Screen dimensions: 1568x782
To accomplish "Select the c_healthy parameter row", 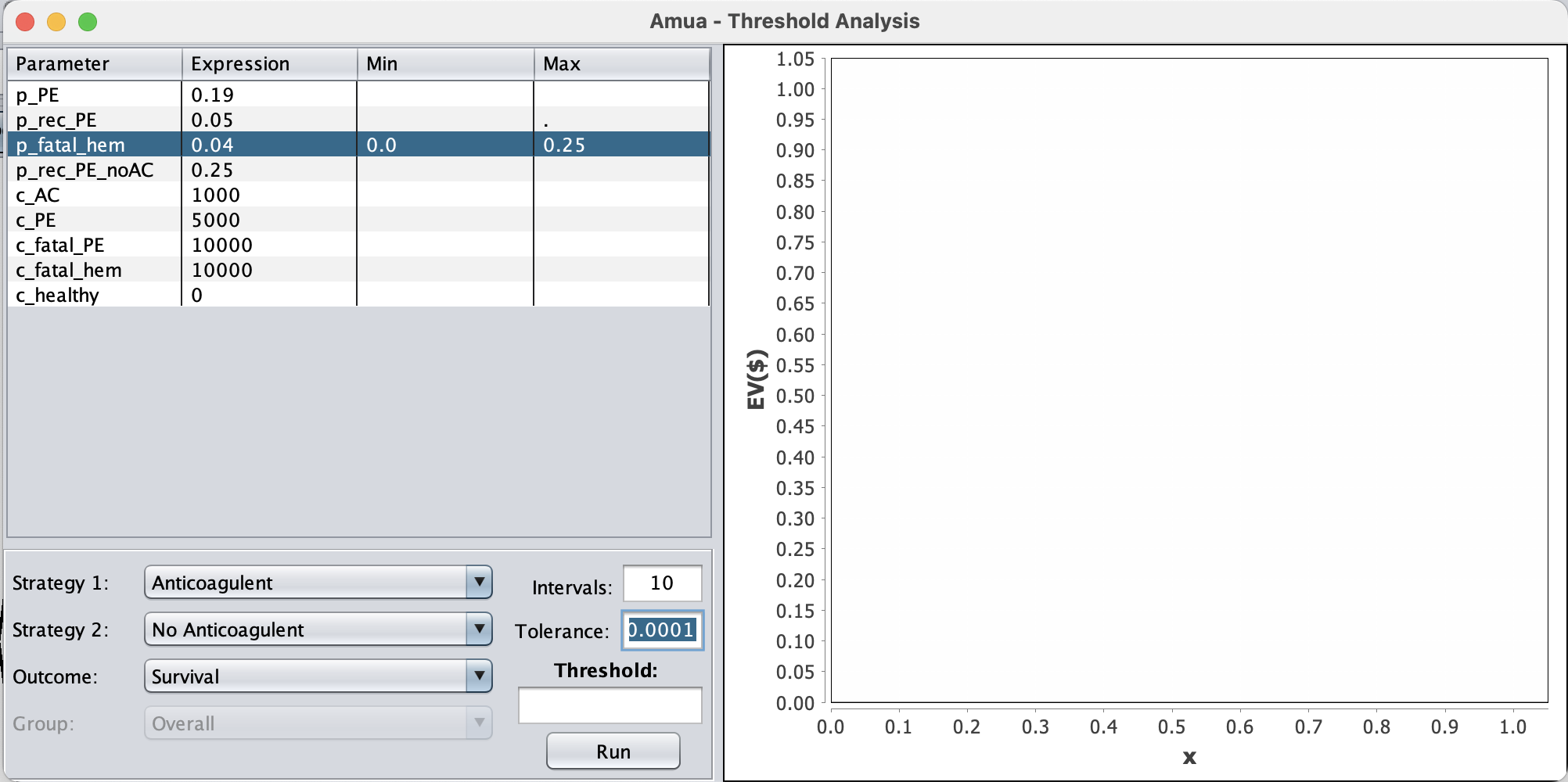I will pyautogui.click(x=94, y=295).
